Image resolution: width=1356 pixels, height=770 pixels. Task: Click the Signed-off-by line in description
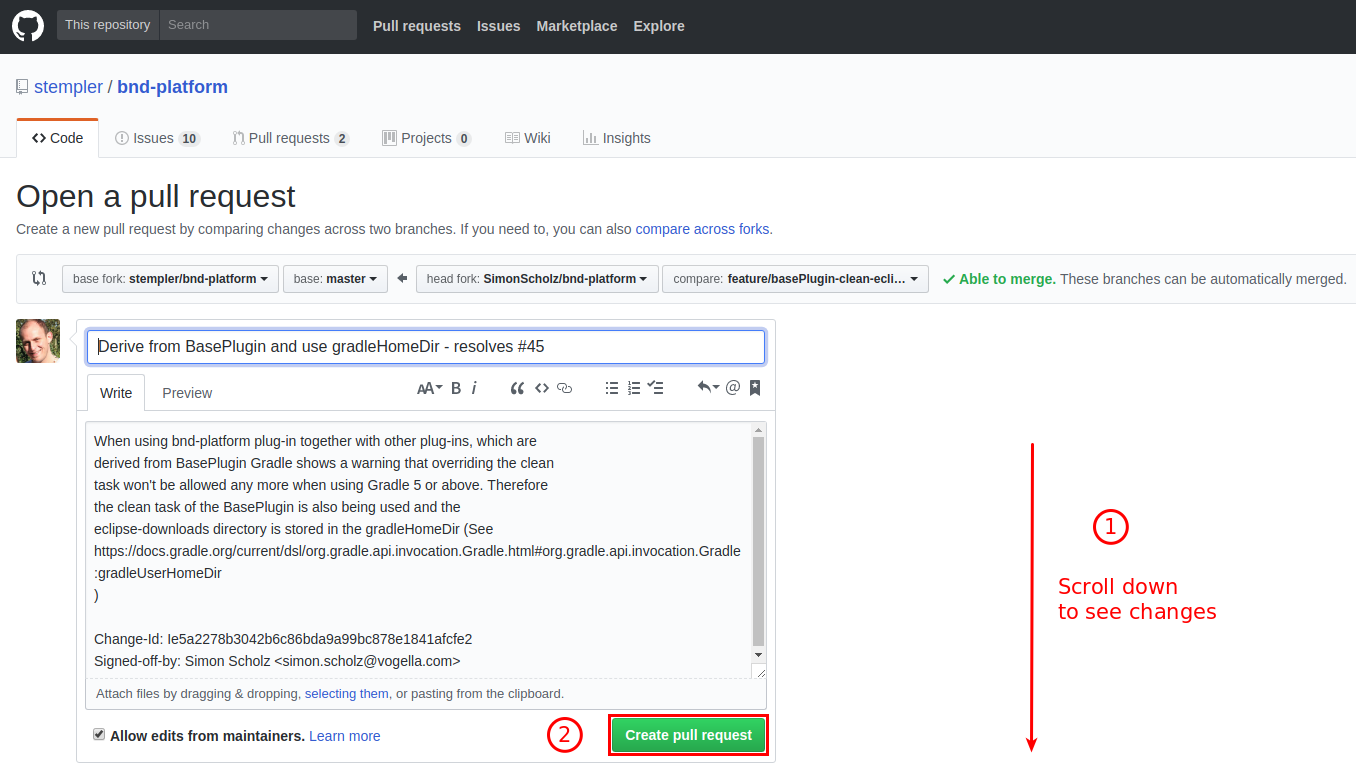[x=277, y=661]
